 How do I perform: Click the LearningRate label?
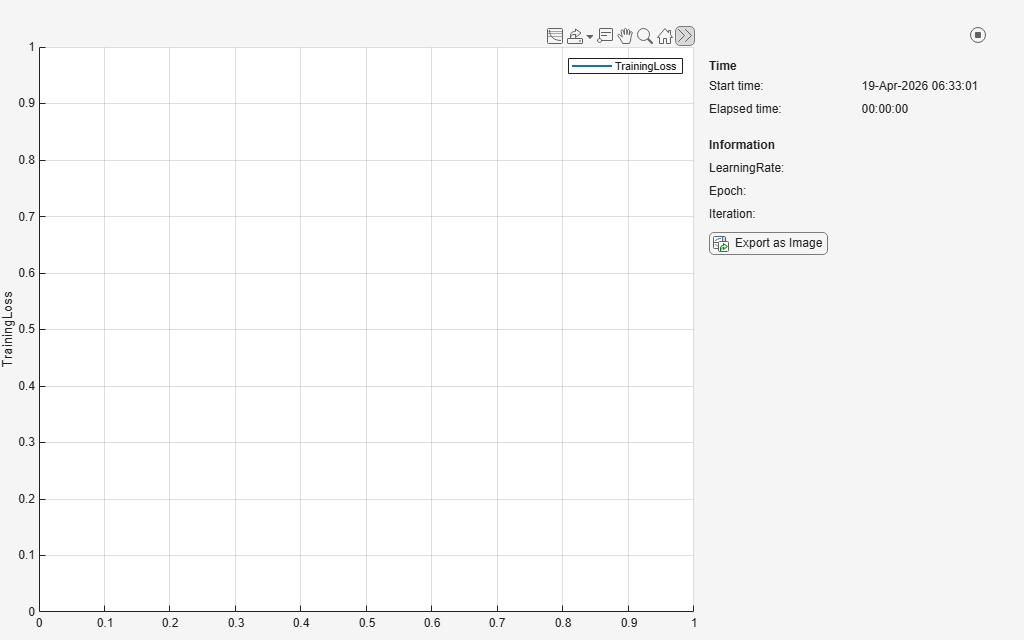pos(746,168)
